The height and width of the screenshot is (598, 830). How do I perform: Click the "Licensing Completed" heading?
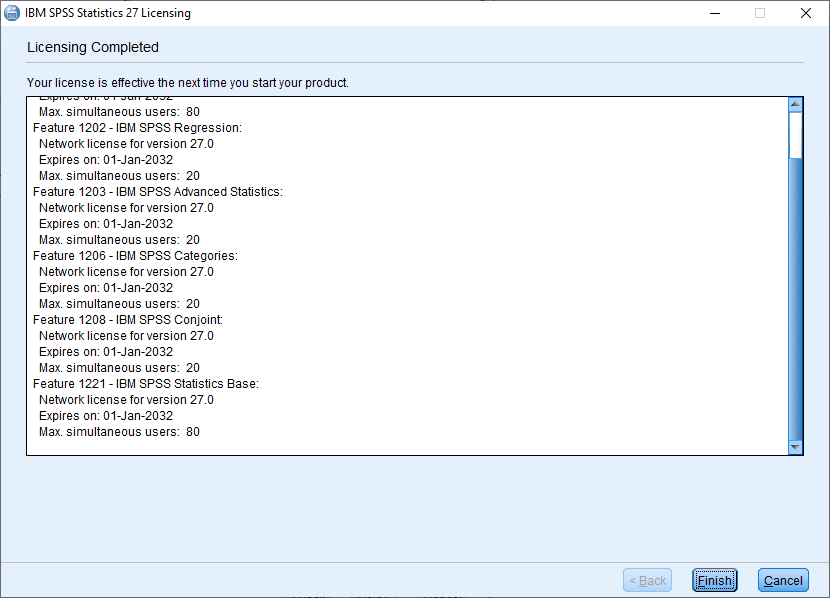[93, 47]
